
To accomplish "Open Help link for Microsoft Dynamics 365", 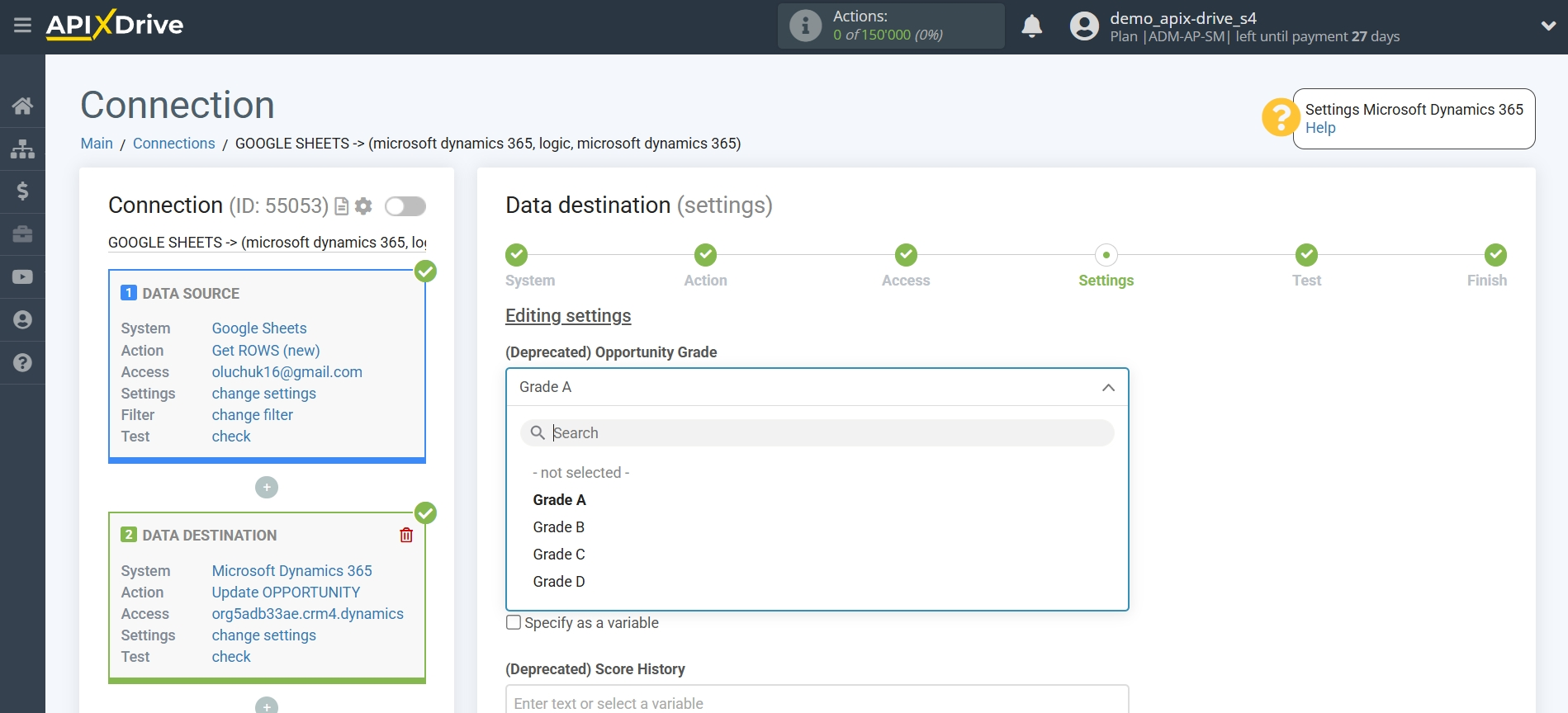I will point(1320,128).
